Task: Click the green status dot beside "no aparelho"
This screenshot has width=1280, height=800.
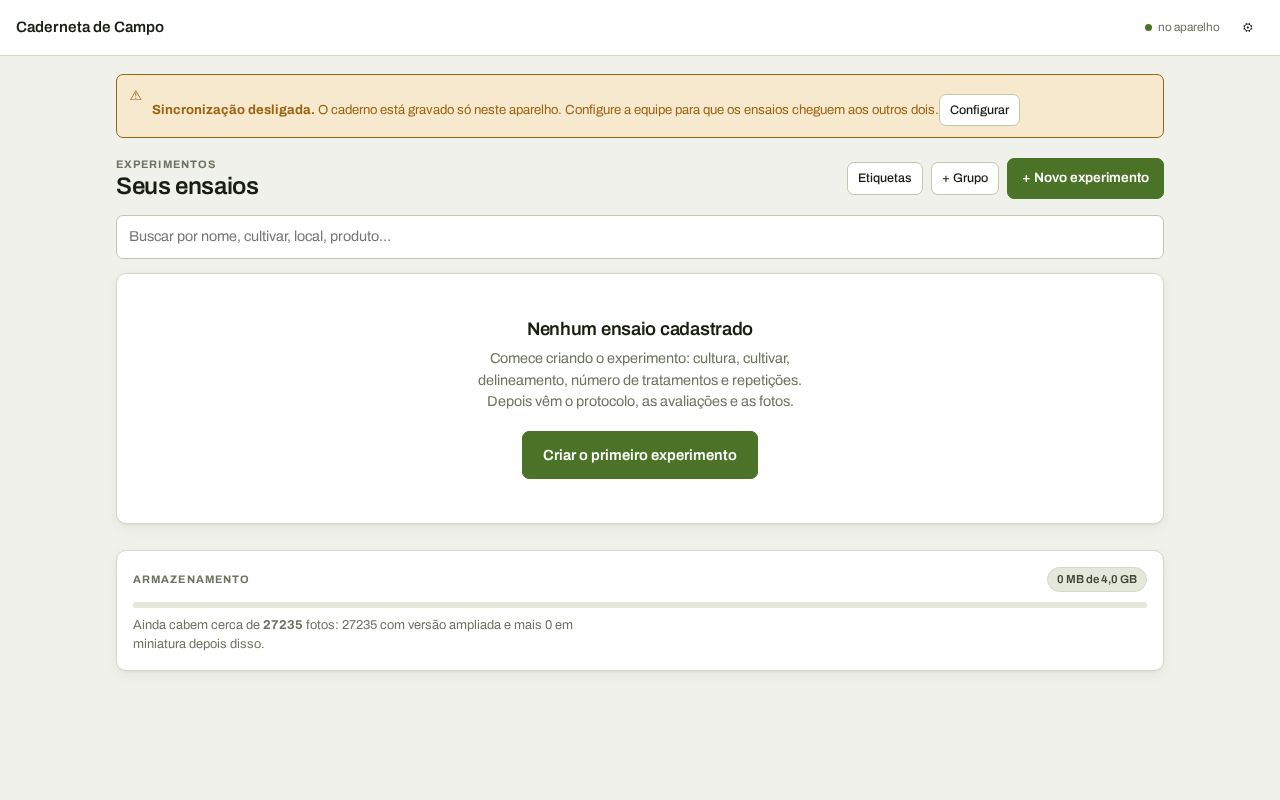Action: click(x=1148, y=28)
